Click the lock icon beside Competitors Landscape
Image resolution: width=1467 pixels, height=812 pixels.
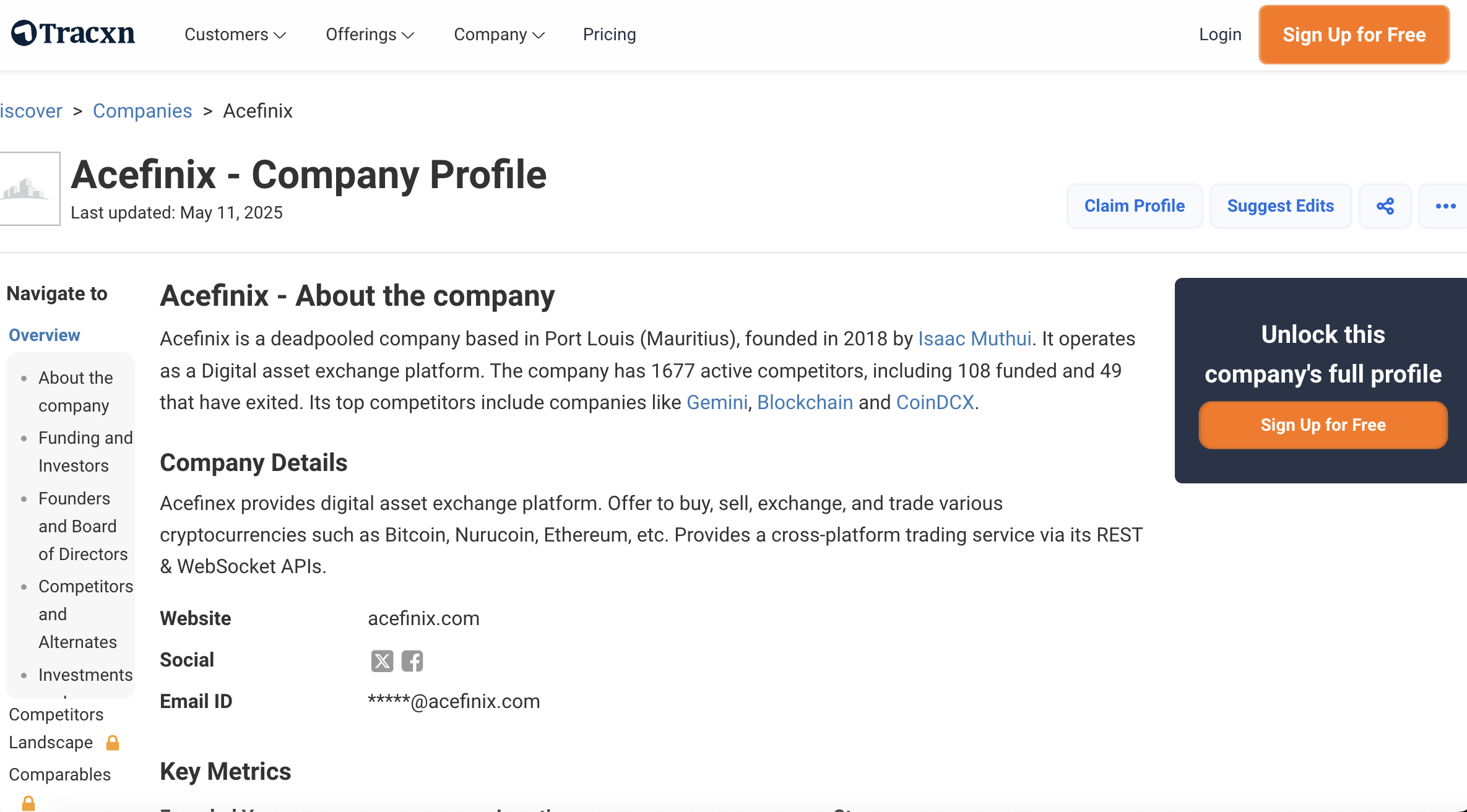click(x=113, y=741)
